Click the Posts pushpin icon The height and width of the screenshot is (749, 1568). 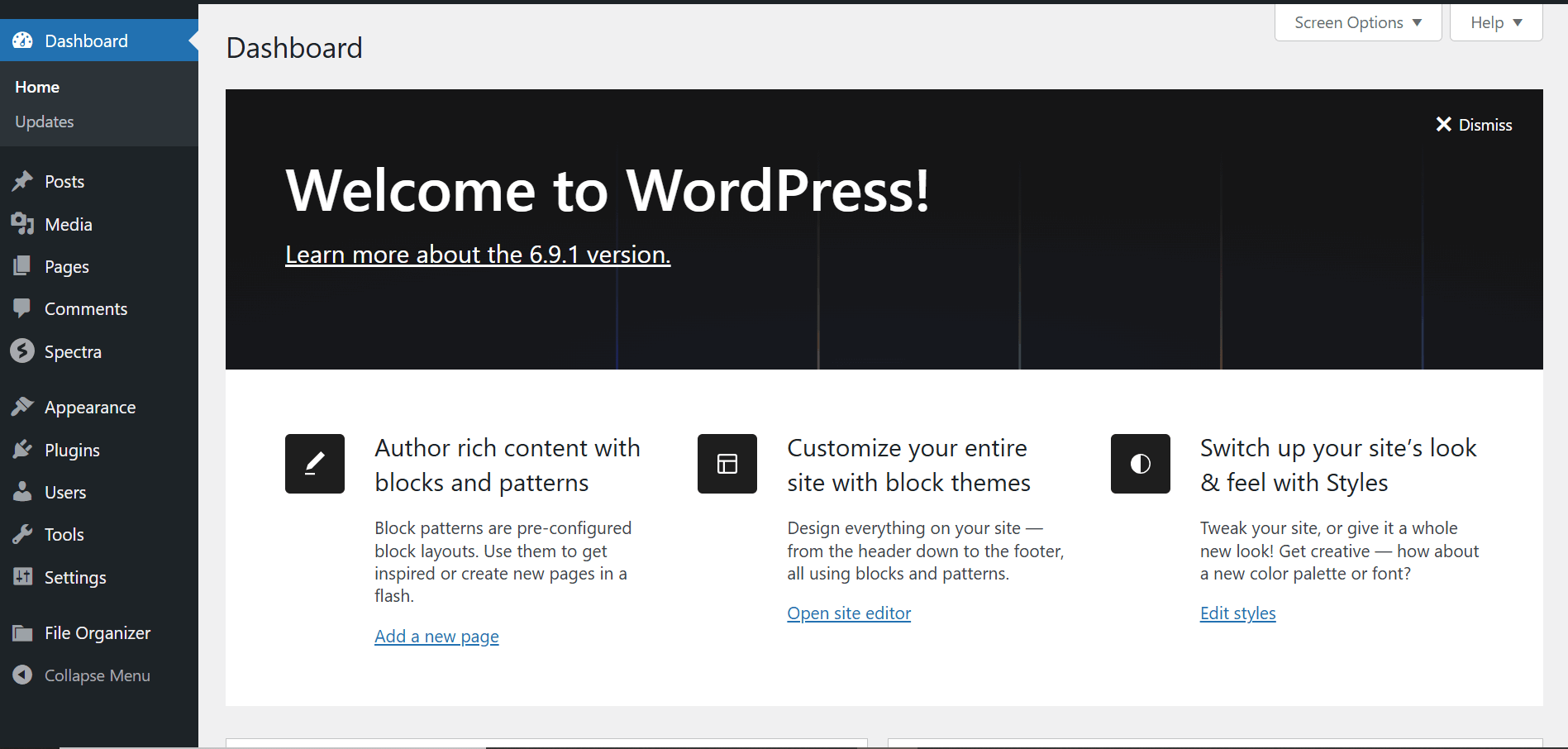[x=22, y=181]
